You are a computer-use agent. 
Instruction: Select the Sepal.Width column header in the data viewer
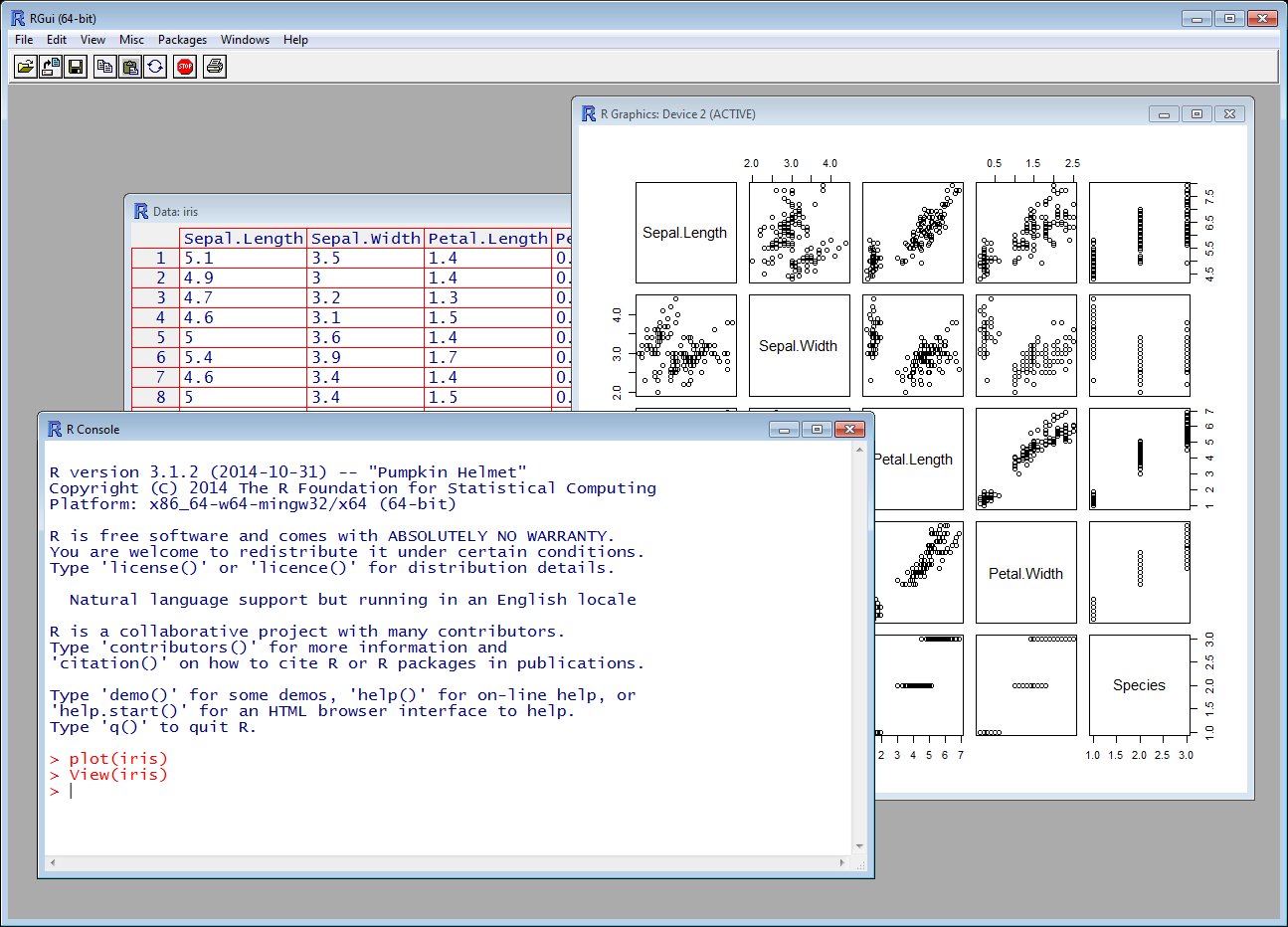(366, 239)
